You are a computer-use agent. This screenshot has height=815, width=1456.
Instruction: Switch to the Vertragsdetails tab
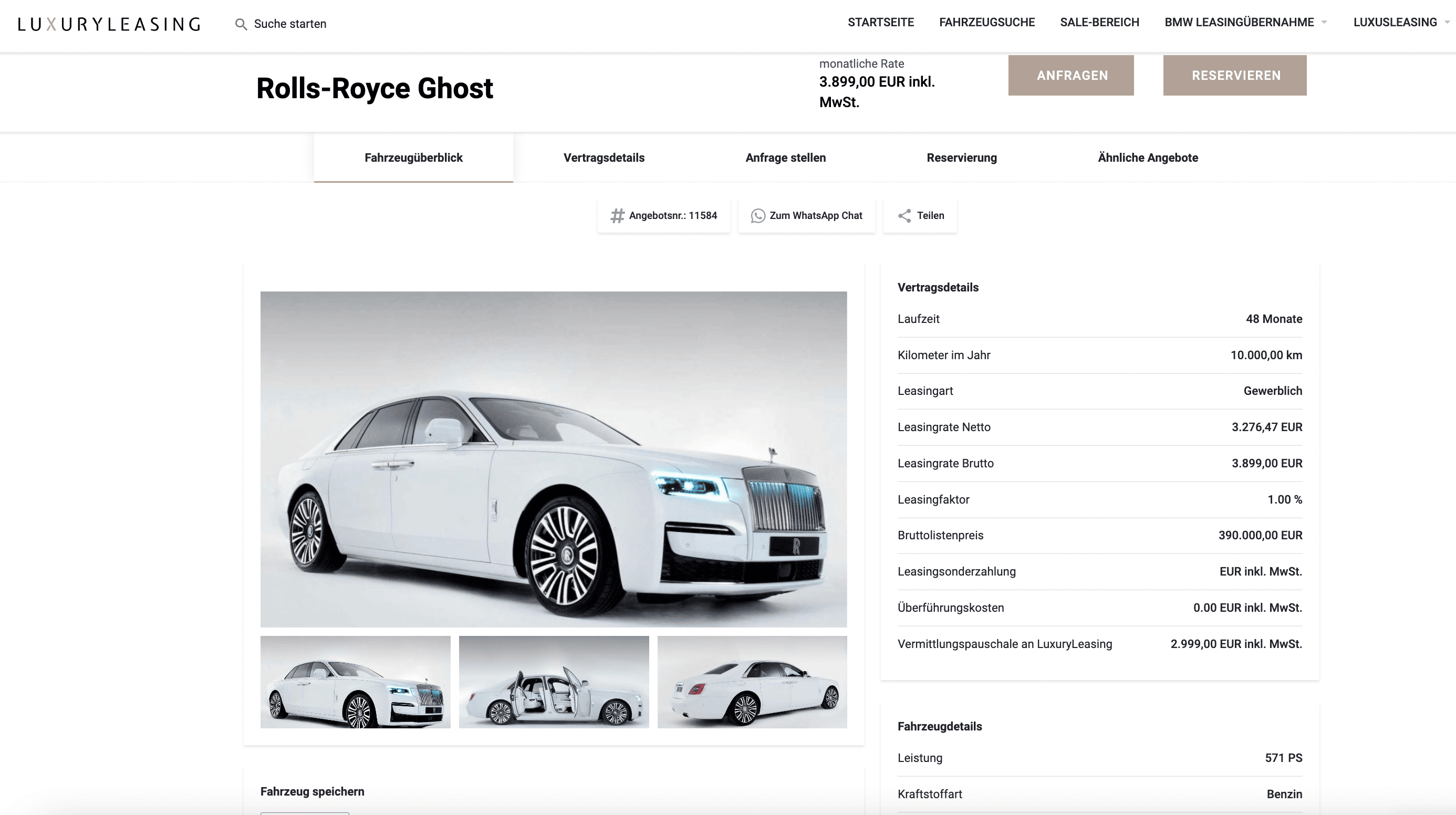604,158
